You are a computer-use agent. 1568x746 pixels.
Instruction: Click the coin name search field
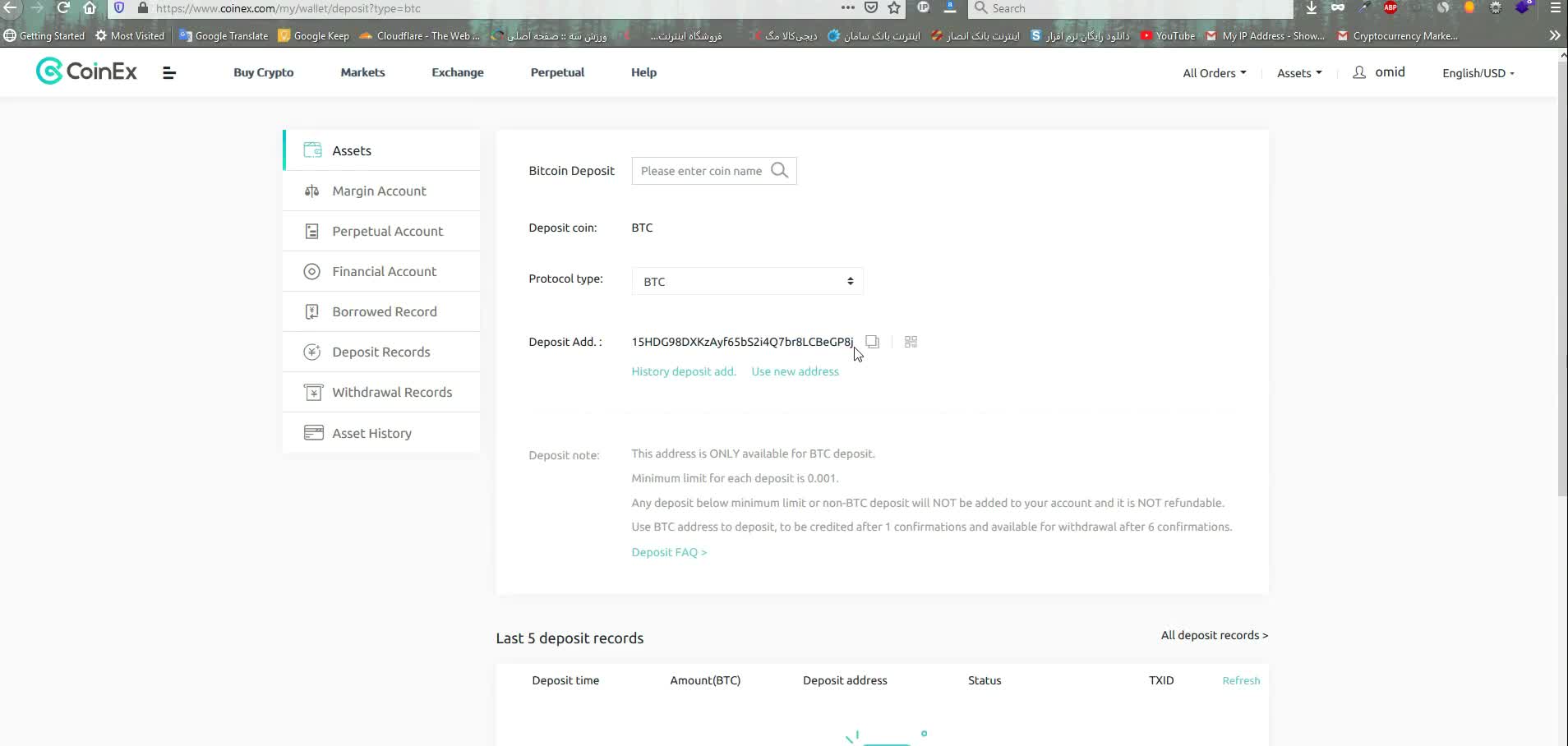click(x=700, y=171)
